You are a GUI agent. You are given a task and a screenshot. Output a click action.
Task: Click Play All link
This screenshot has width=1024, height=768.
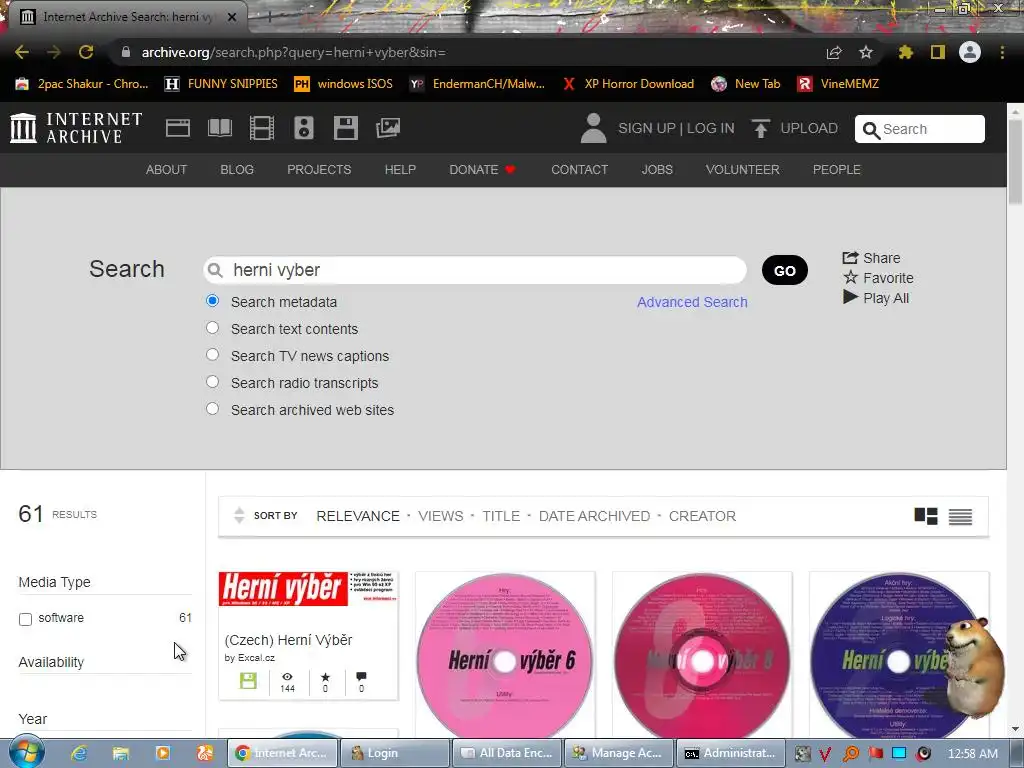(x=876, y=298)
